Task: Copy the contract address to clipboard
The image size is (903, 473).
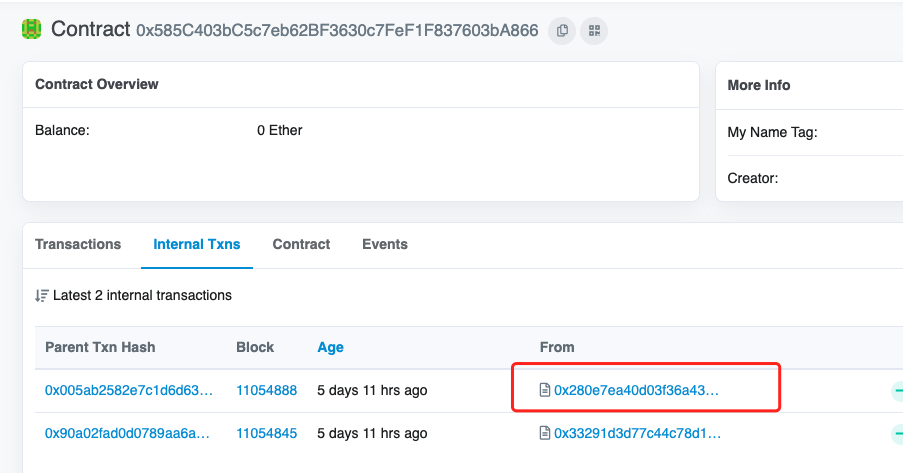Action: pyautogui.click(x=562, y=31)
